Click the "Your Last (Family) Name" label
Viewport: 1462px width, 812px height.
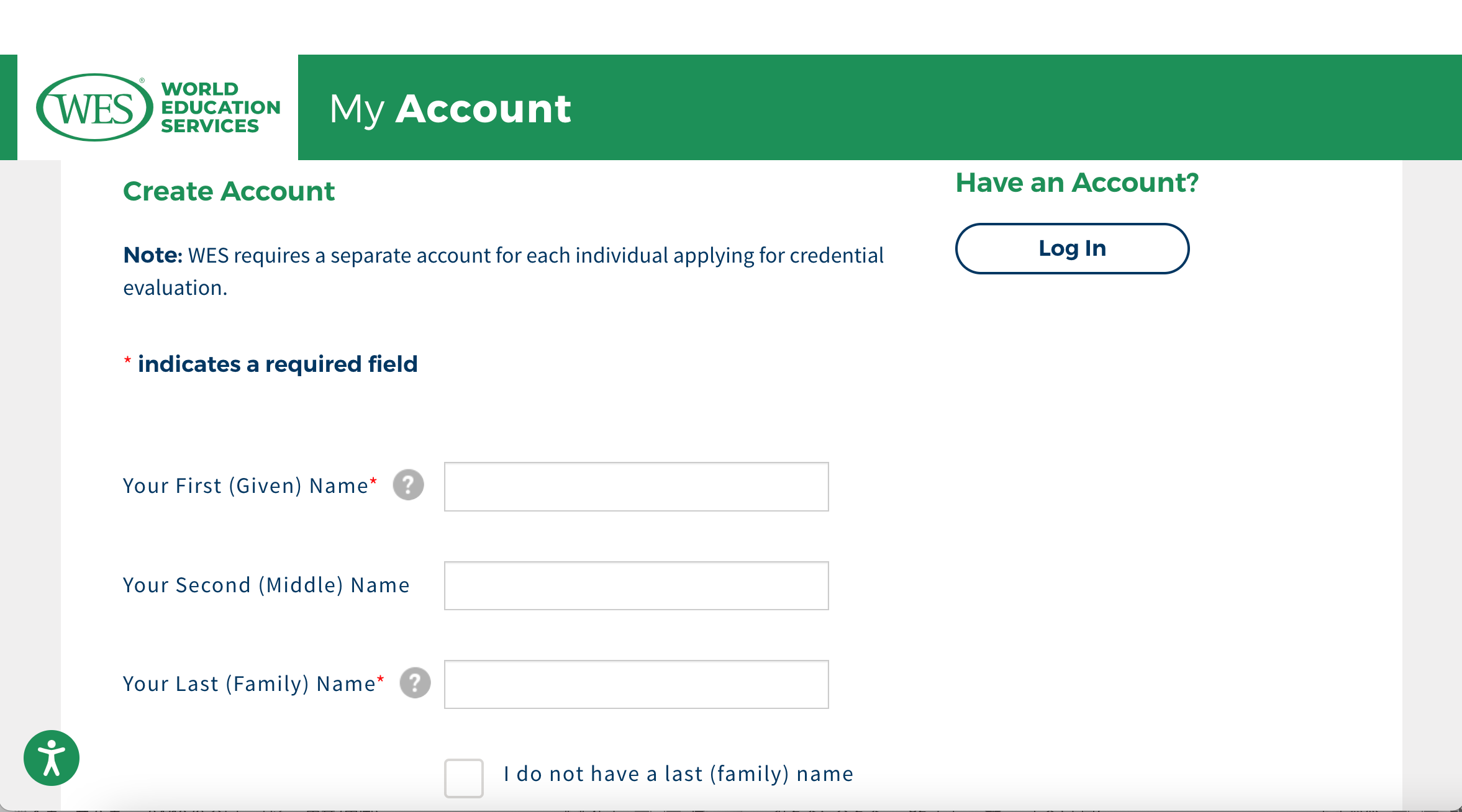248,684
